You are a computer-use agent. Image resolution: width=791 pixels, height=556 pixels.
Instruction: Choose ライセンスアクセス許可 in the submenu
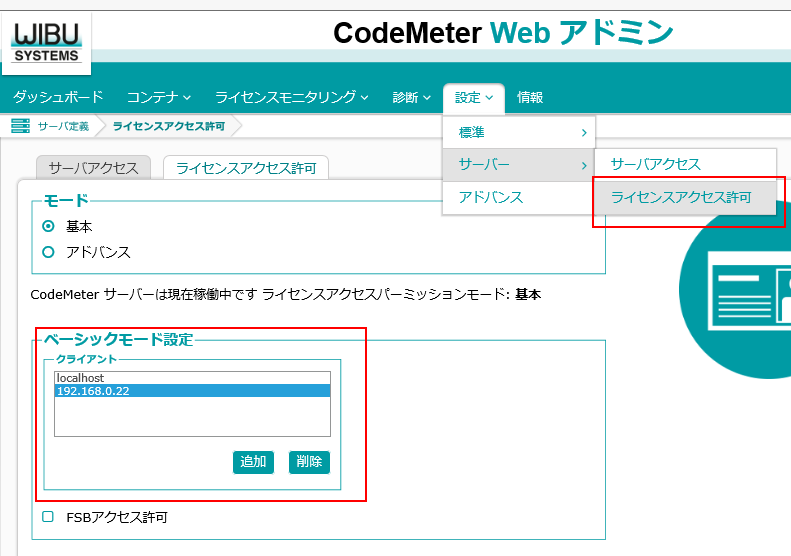coord(685,197)
